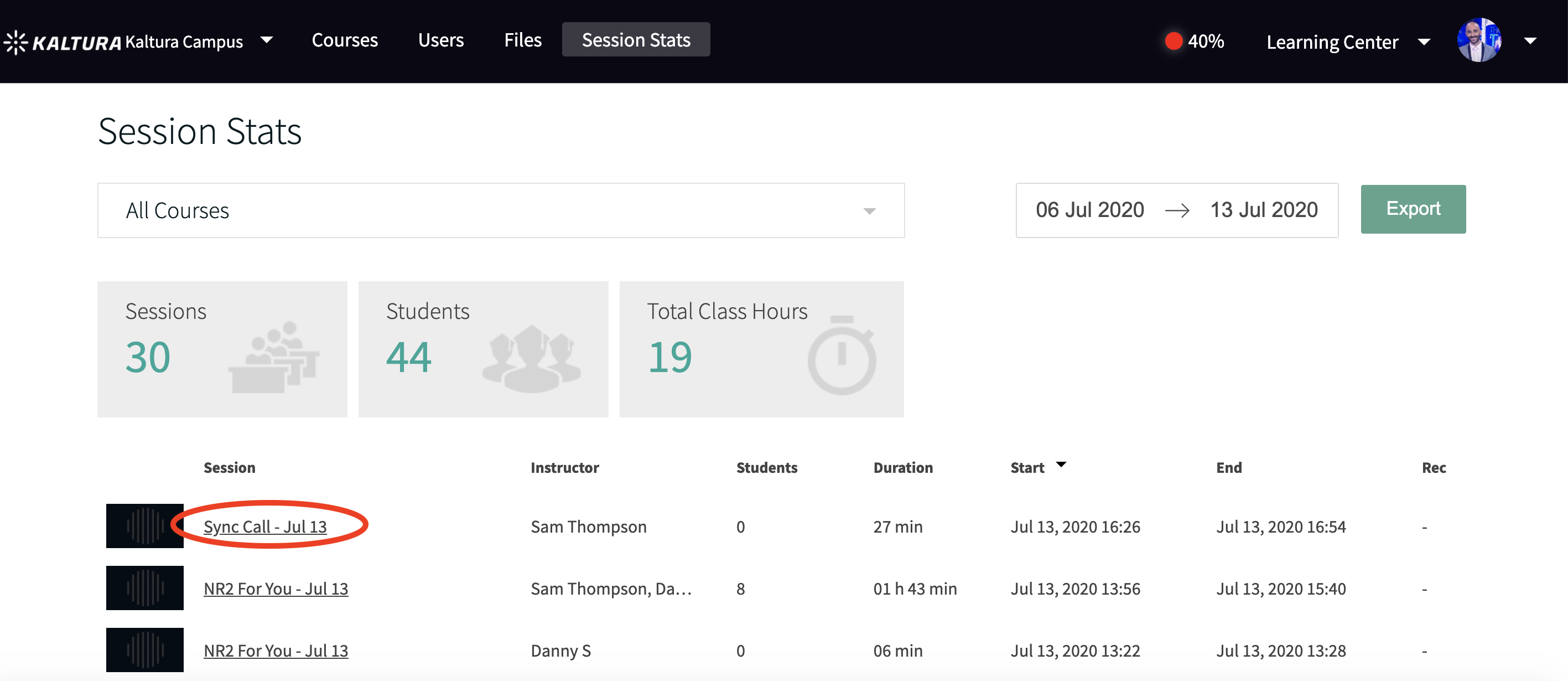Expand the profile menu arrow
The image size is (1568, 681).
1530,42
